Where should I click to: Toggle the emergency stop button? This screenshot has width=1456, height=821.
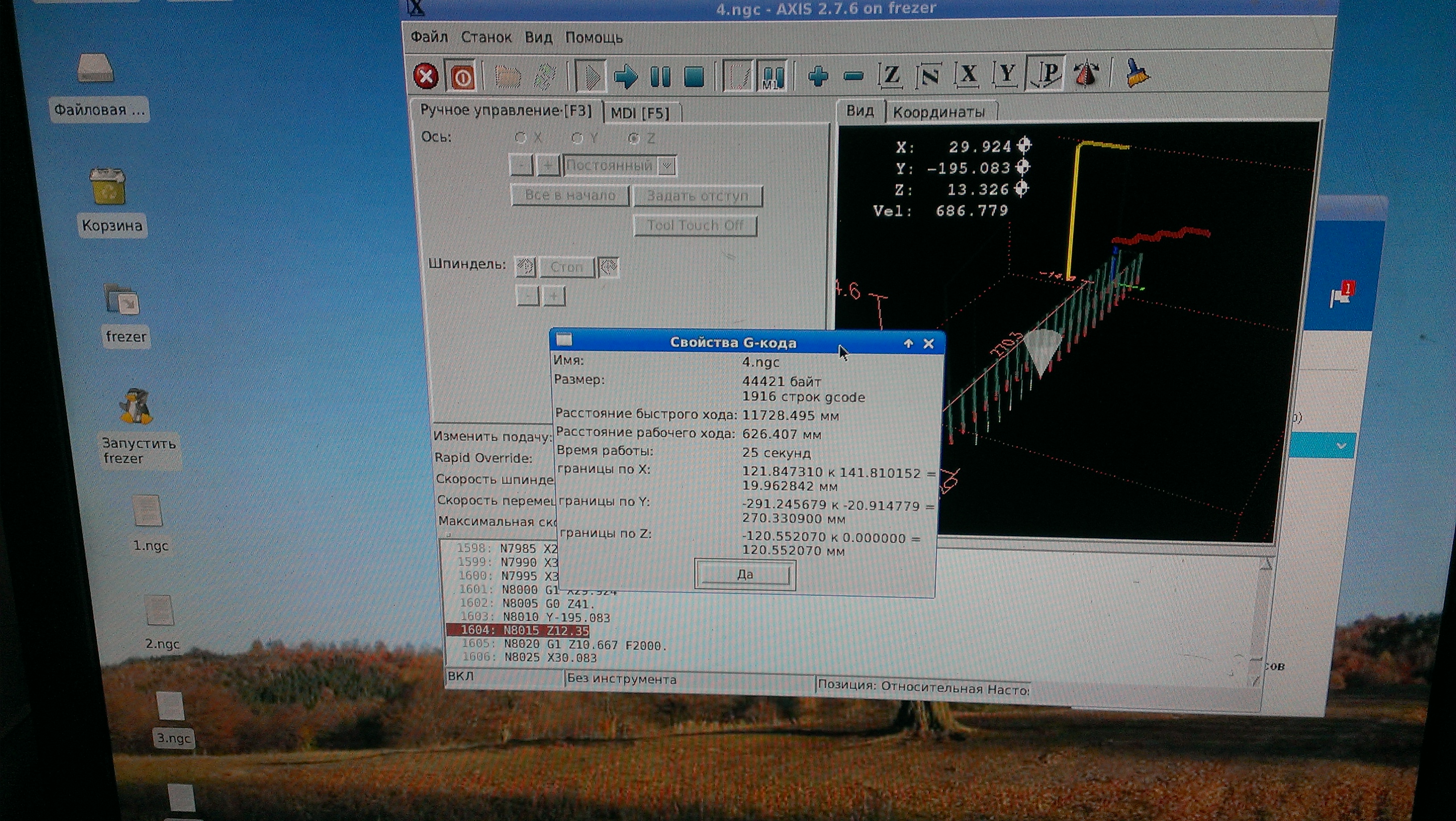click(x=426, y=76)
